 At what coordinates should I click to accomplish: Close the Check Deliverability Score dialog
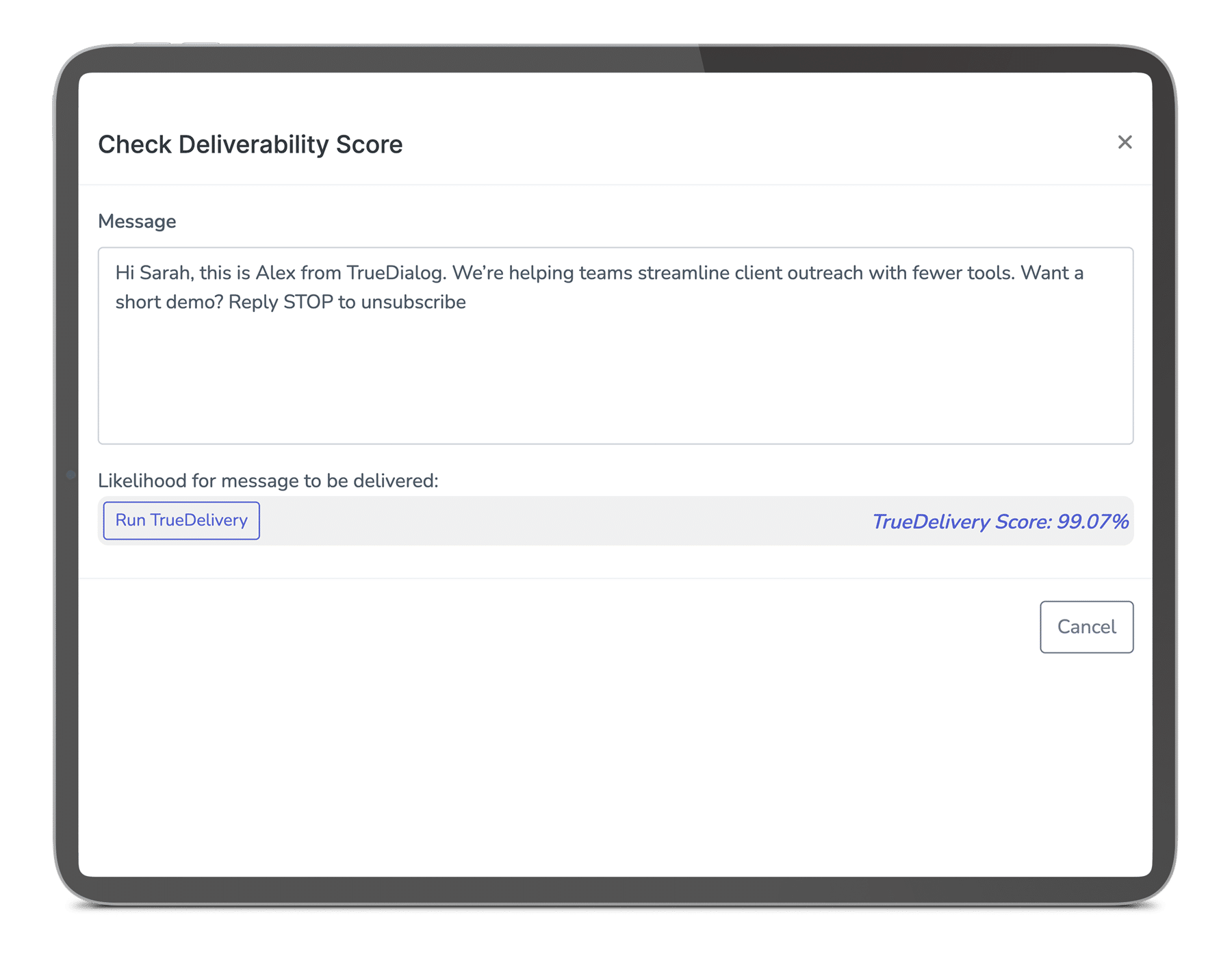[x=1125, y=143]
